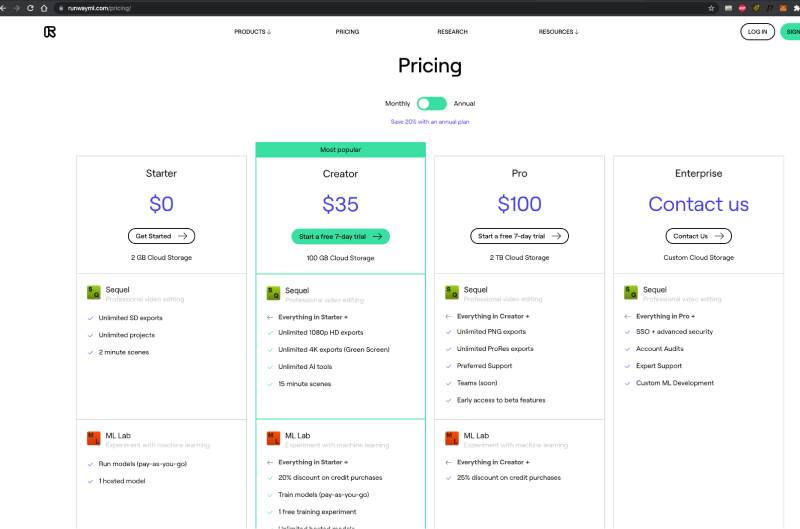
Task: Bookmark page with star icon
Action: pyautogui.click(x=711, y=8)
